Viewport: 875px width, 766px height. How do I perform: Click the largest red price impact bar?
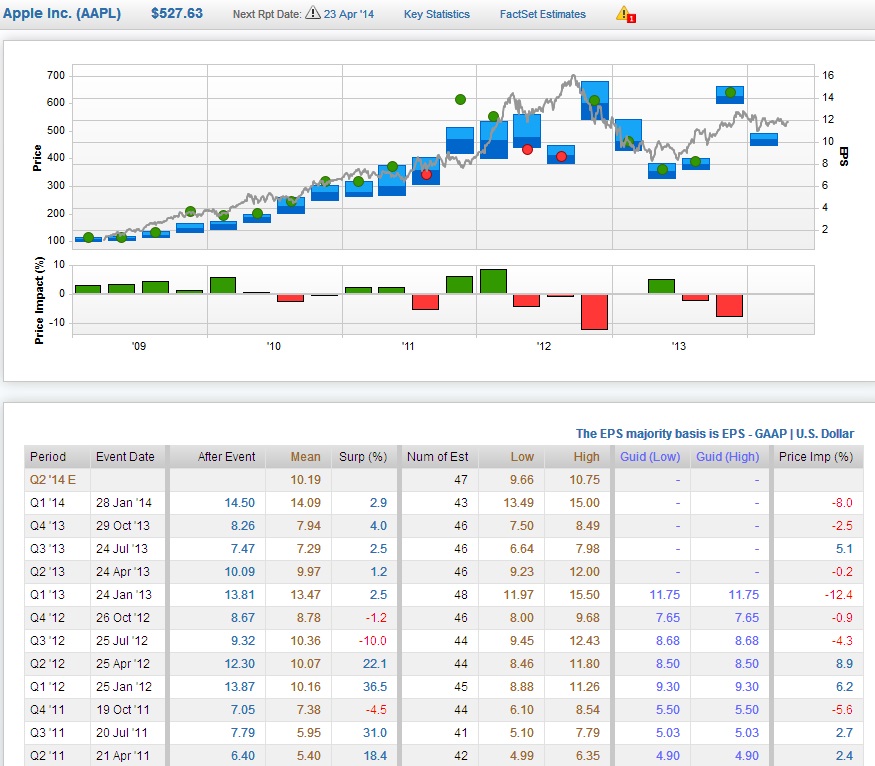tap(595, 312)
